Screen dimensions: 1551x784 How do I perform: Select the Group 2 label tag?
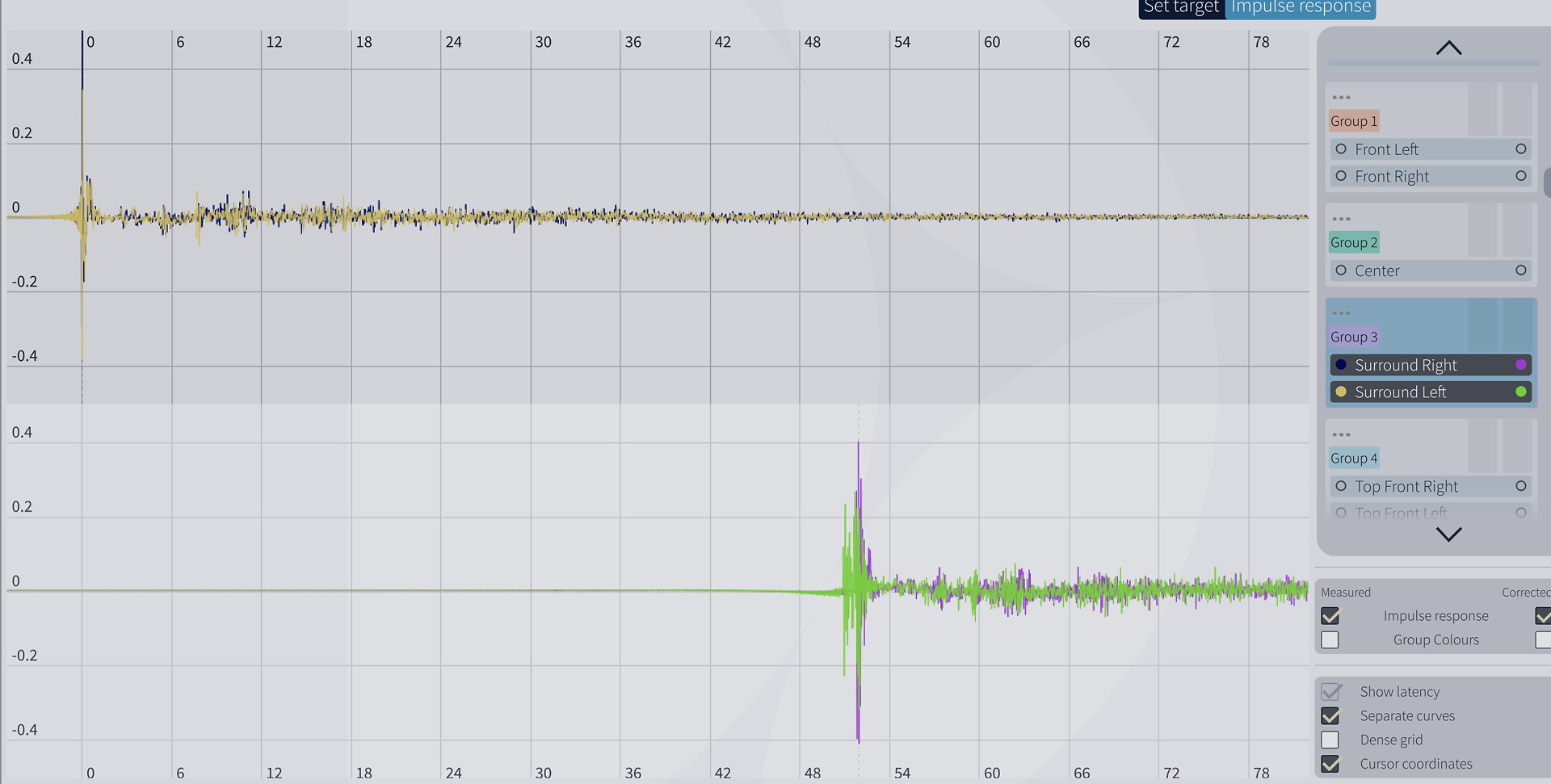[1354, 242]
